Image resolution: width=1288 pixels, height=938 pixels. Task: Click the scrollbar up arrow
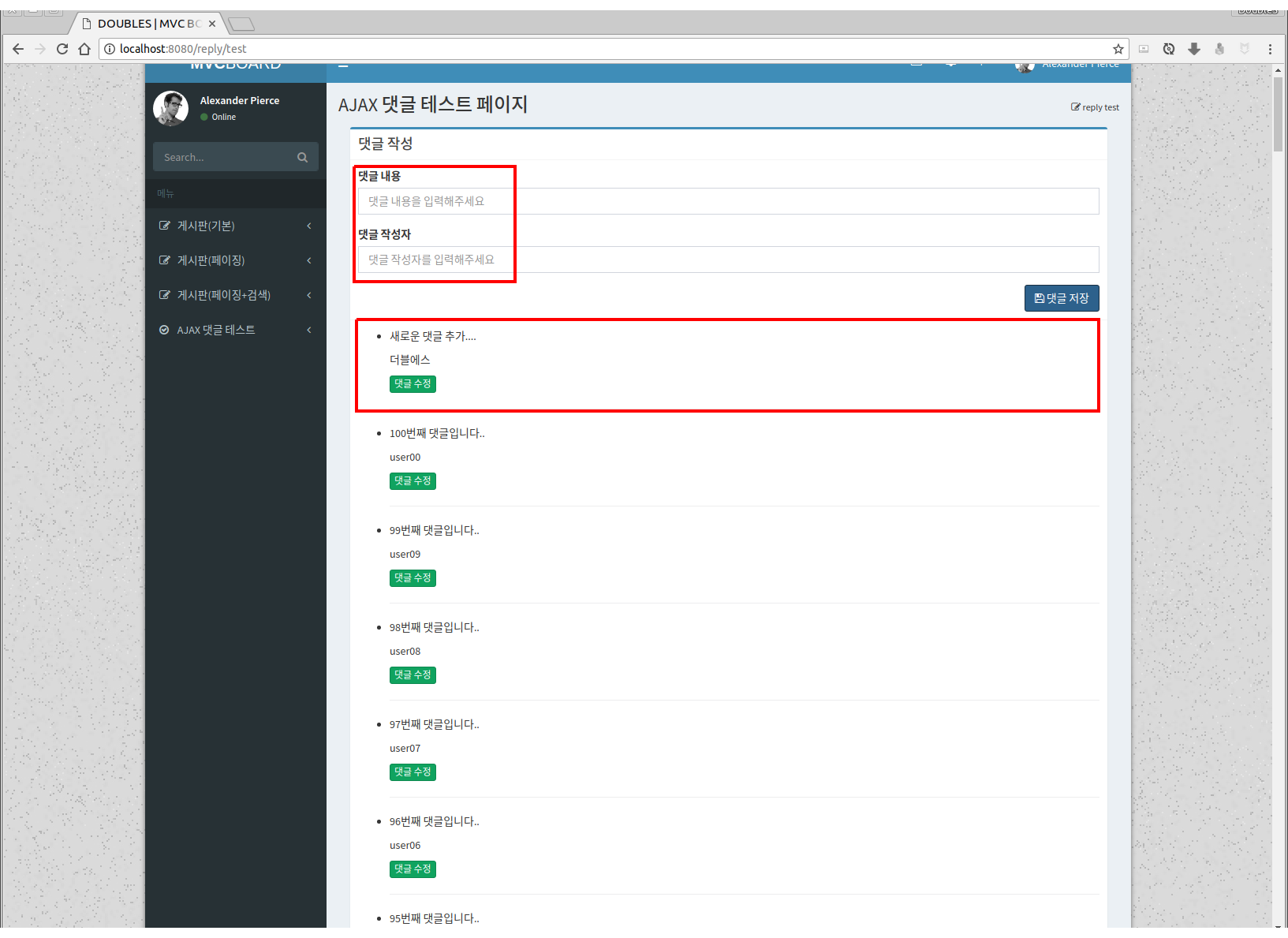pyautogui.click(x=1278, y=70)
